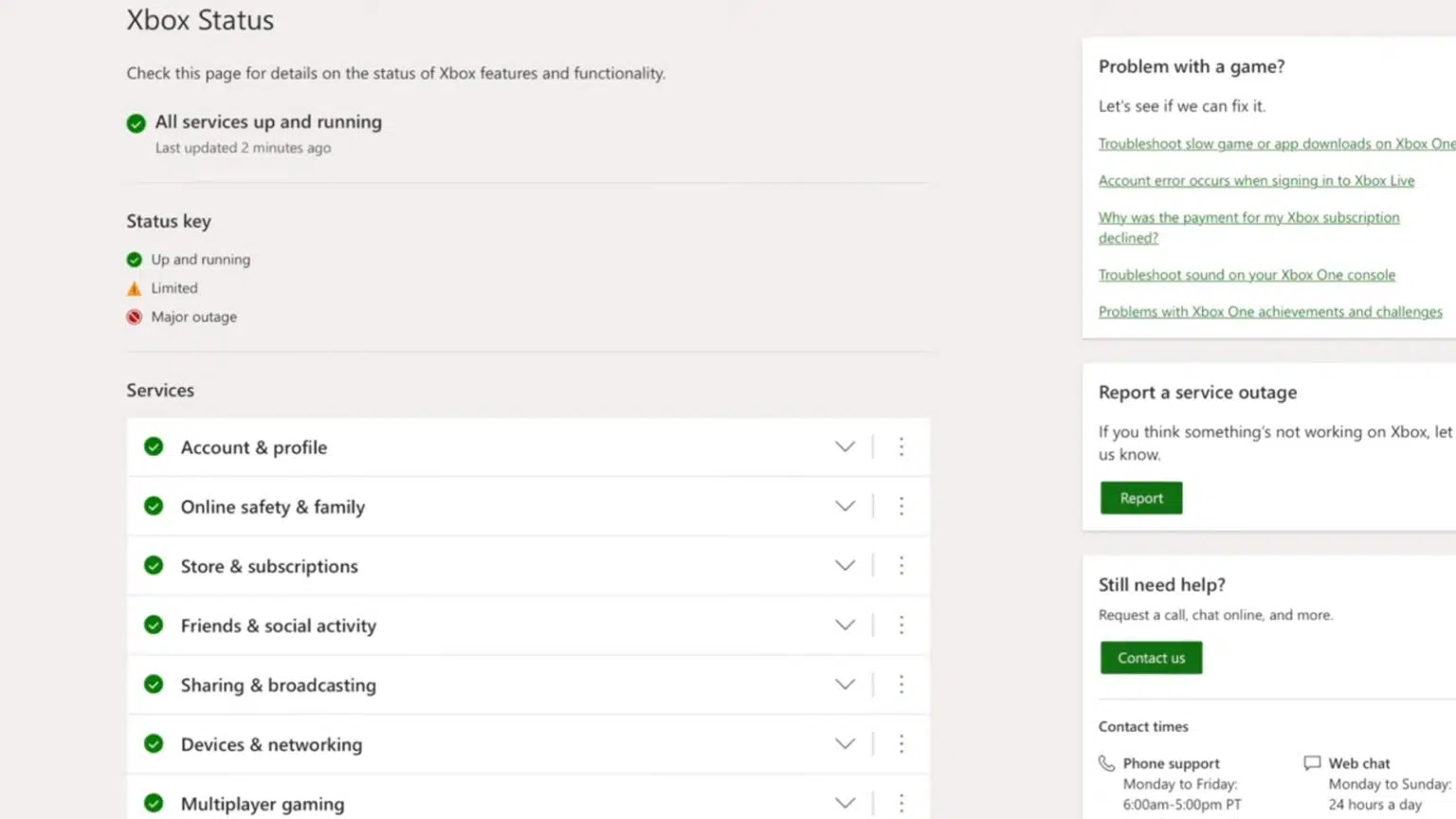1456x819 pixels.
Task: Click green check icon beside Friends & social activity
Action: [154, 625]
